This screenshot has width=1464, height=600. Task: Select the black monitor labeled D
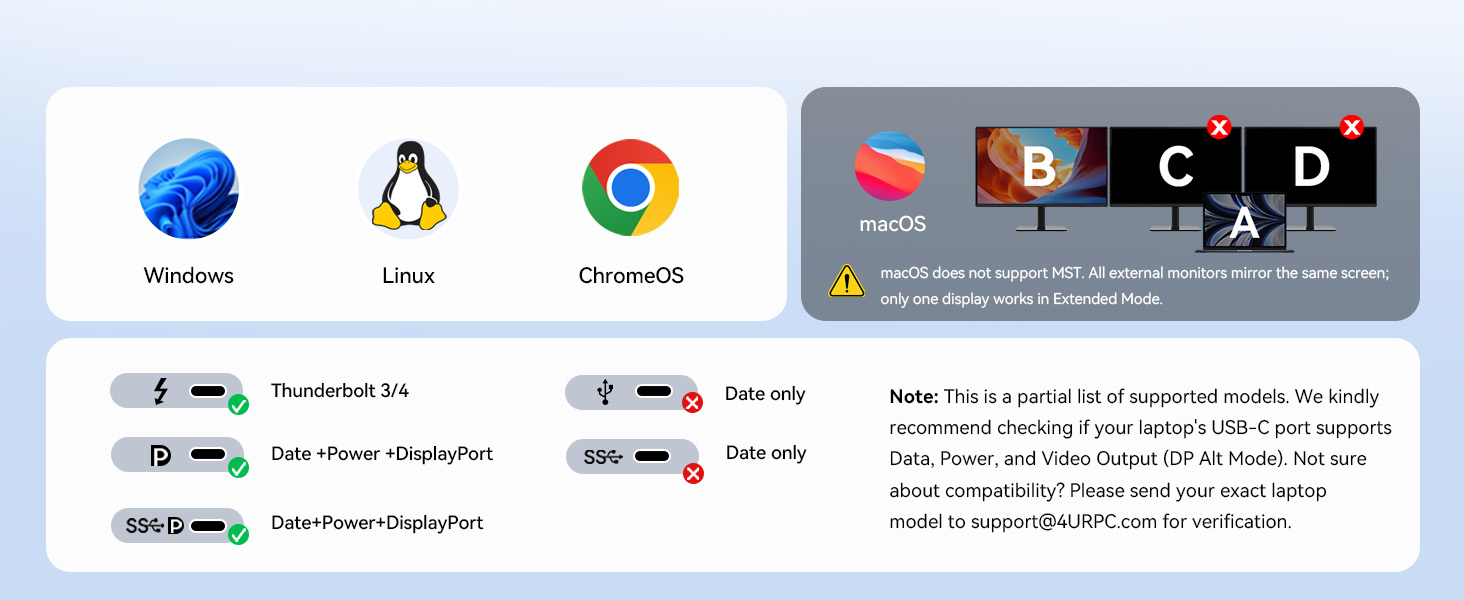click(1310, 178)
